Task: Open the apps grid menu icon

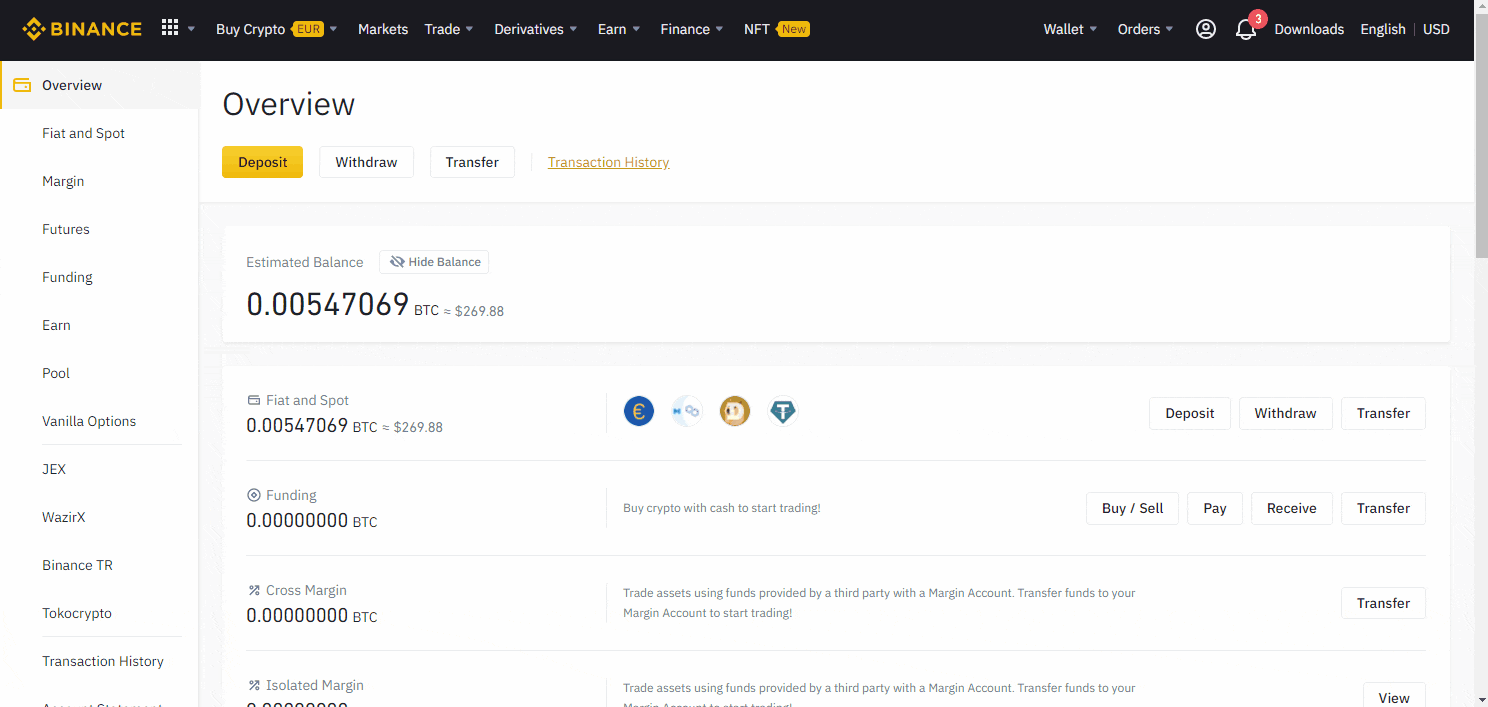Action: pyautogui.click(x=170, y=28)
